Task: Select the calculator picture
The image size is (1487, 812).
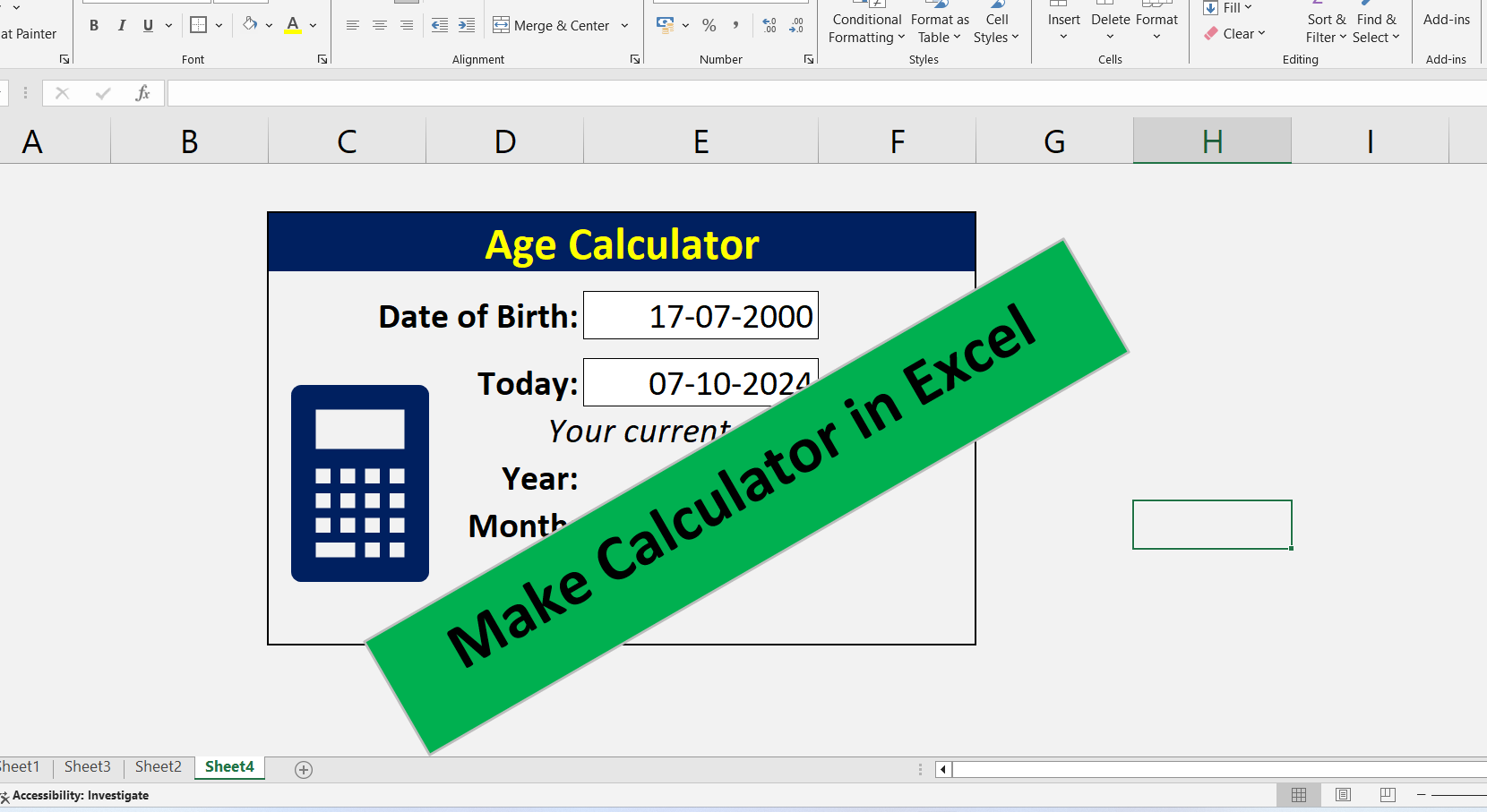Action: click(x=360, y=483)
